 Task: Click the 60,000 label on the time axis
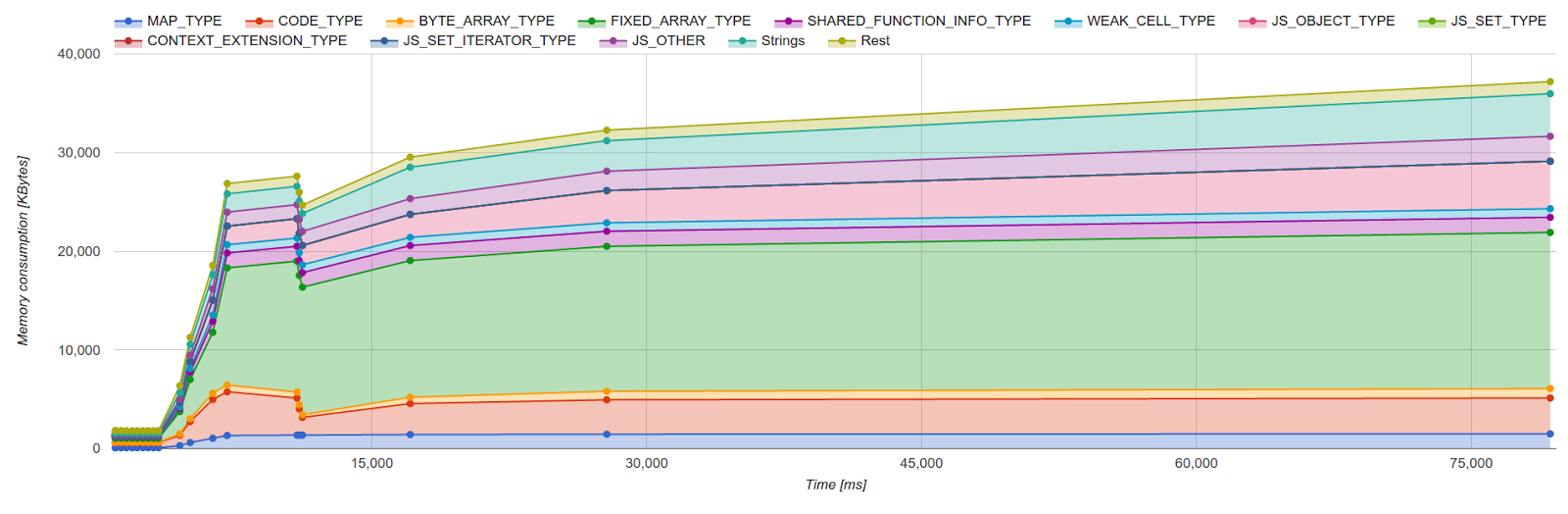coord(1196,463)
